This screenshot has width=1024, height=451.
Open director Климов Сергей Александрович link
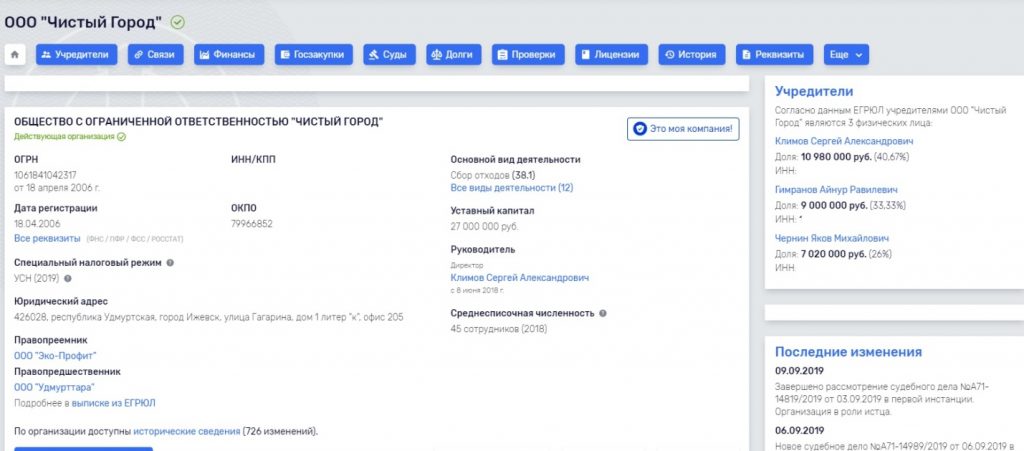coord(519,277)
